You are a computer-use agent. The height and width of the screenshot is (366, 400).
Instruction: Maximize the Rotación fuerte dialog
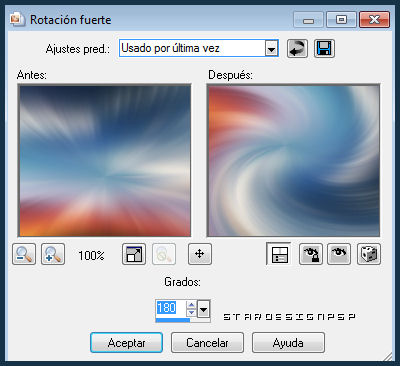(341, 20)
